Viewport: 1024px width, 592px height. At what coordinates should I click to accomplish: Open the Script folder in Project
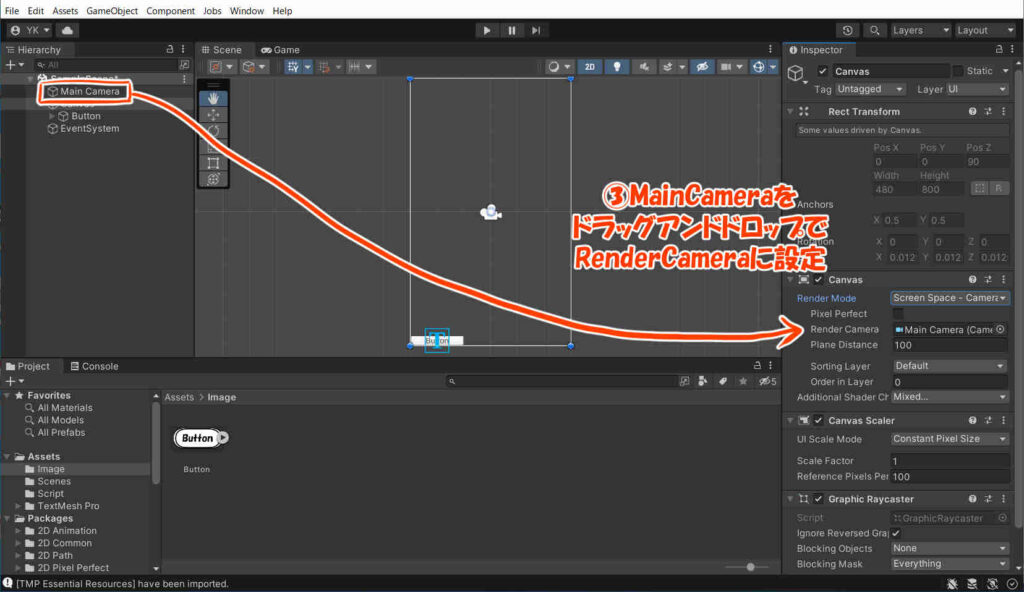[50, 493]
